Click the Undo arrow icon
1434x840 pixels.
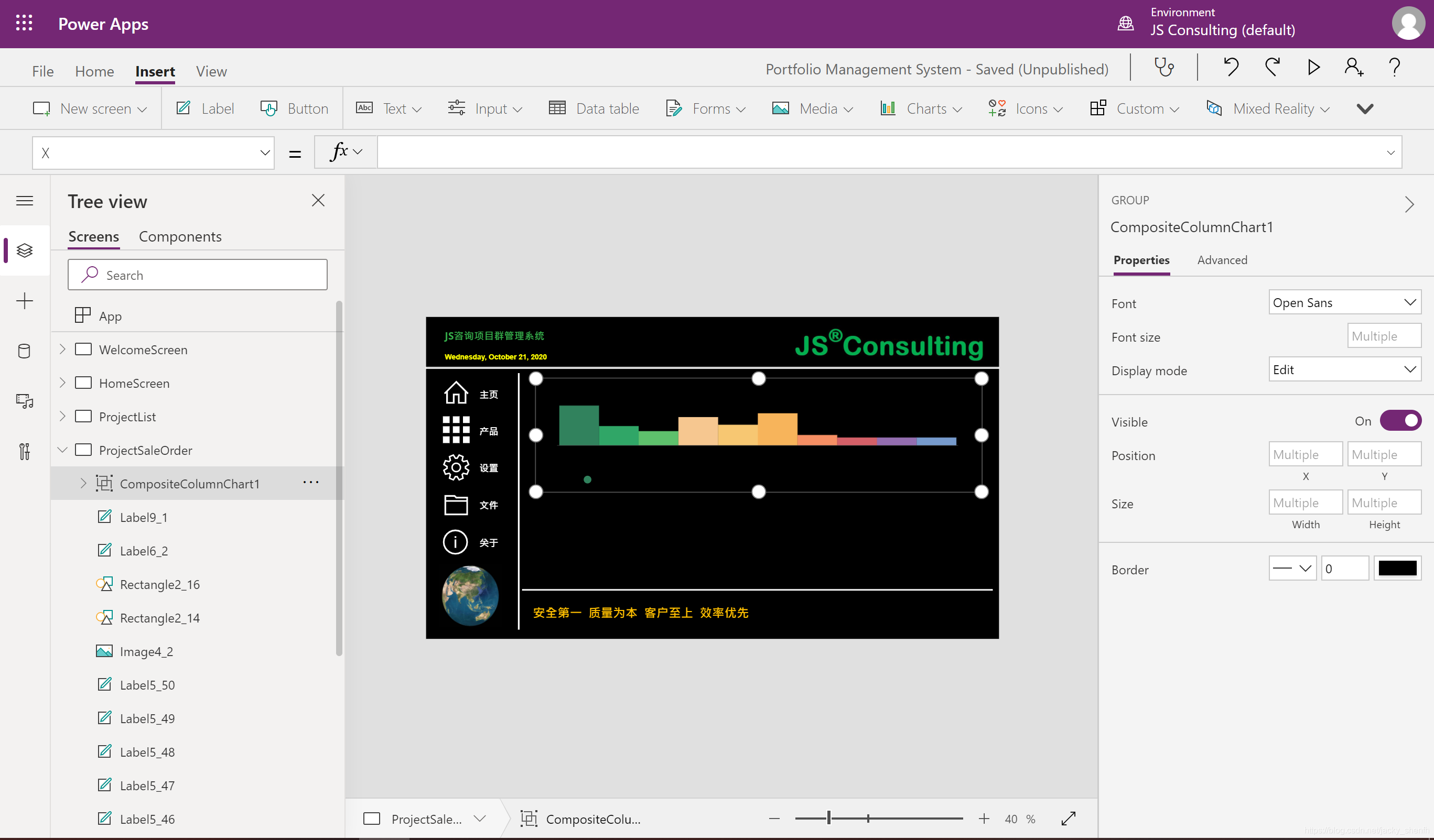pos(1231,68)
